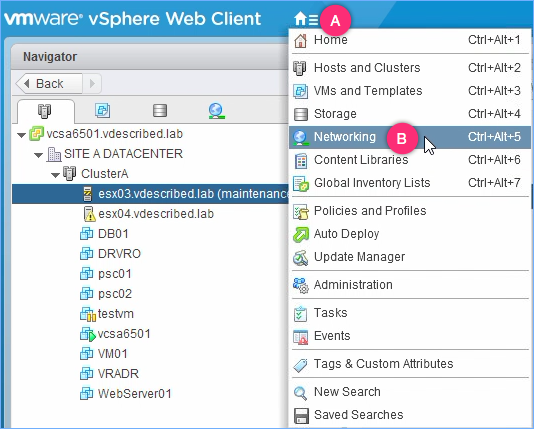Click the Content Libraries icon in menu
The image size is (534, 429).
301,160
